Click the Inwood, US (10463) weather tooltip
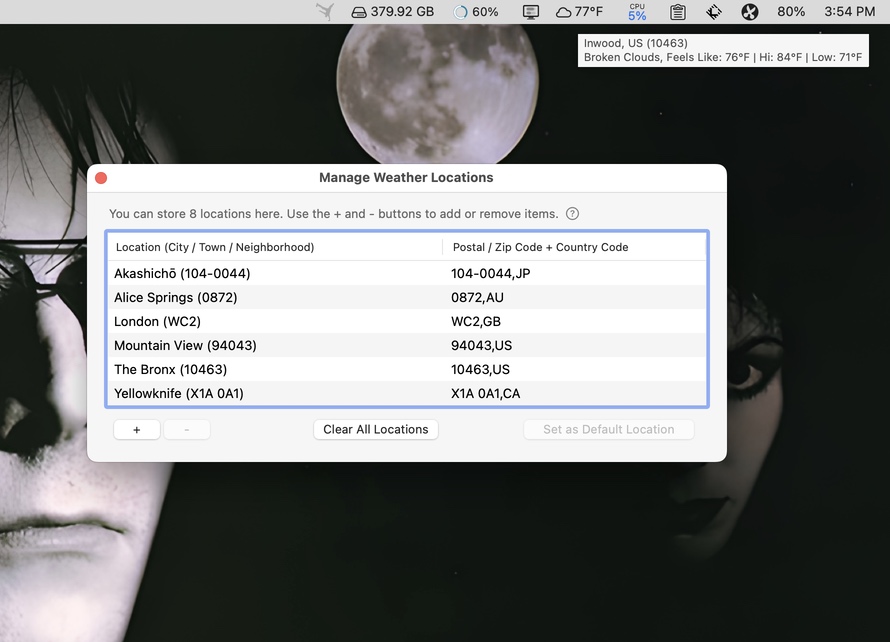 723,51
